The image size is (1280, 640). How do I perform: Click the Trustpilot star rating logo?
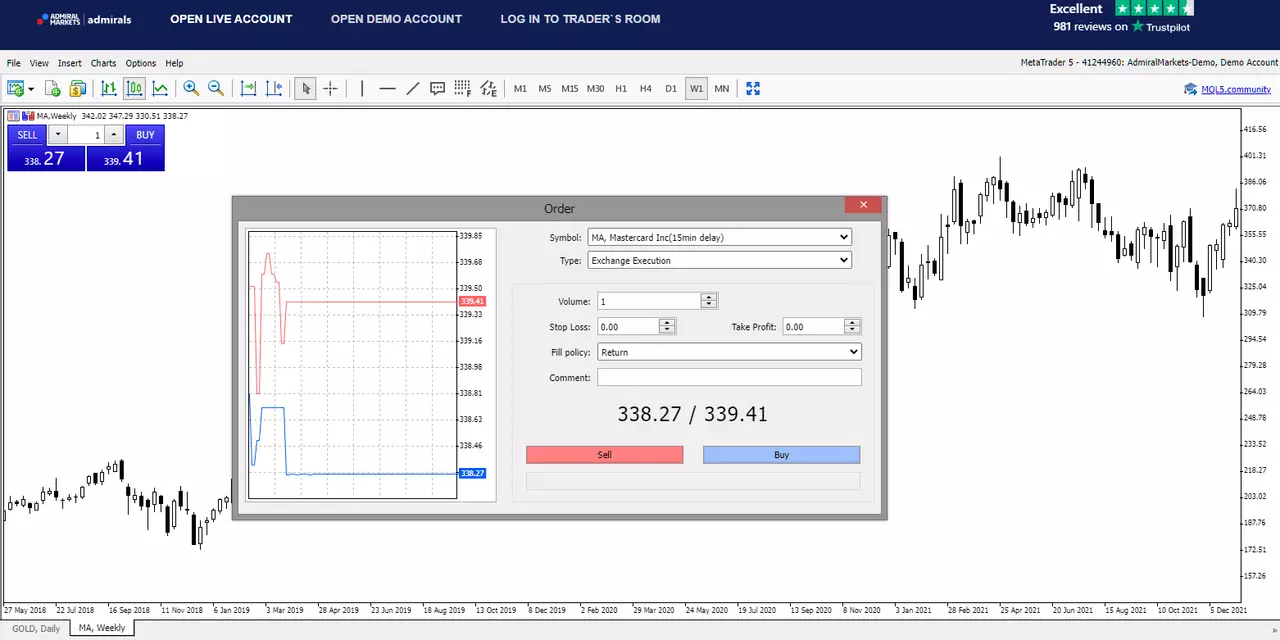[1155, 8]
